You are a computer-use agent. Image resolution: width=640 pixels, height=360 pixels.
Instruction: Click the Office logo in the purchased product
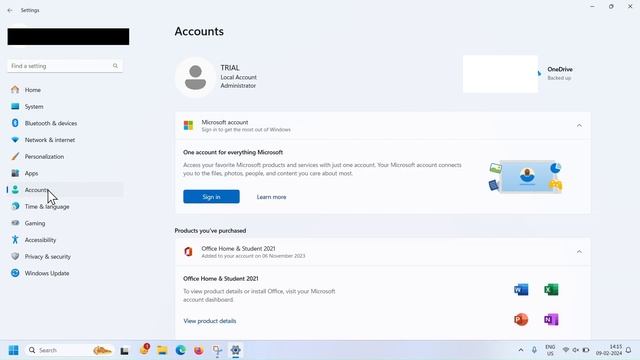pyautogui.click(x=188, y=252)
